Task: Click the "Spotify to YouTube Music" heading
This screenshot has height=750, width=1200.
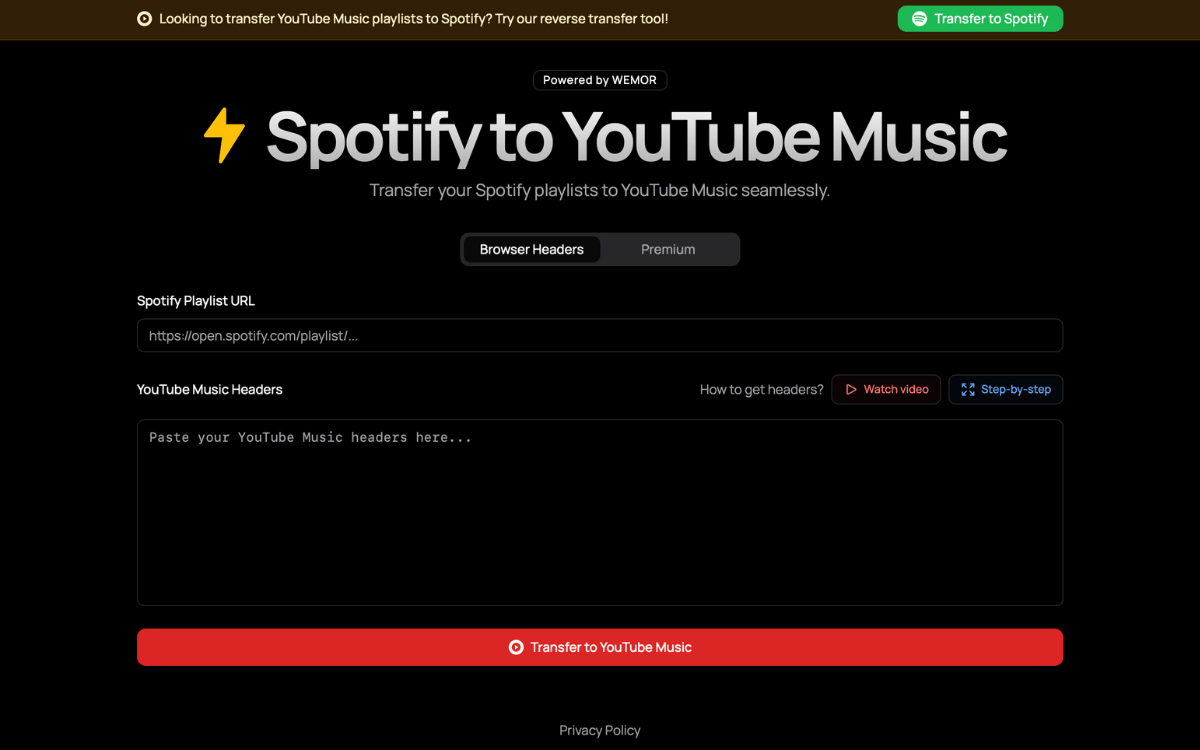Action: click(x=636, y=136)
